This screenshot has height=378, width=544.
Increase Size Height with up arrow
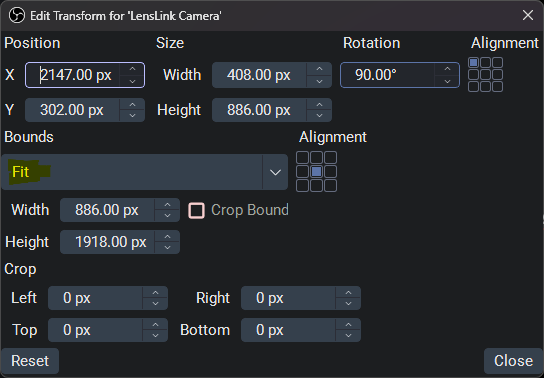(319, 104)
